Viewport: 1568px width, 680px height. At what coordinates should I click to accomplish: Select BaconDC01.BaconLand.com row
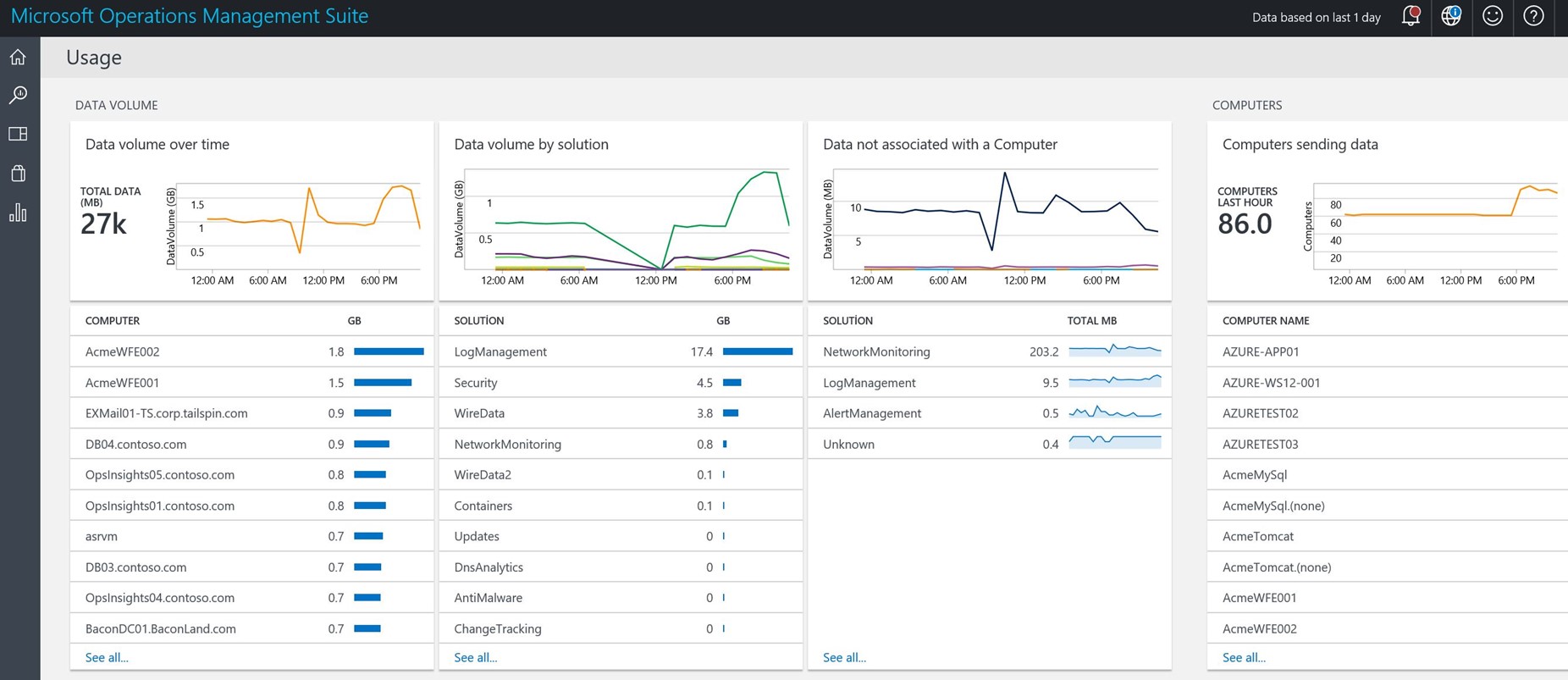[251, 628]
